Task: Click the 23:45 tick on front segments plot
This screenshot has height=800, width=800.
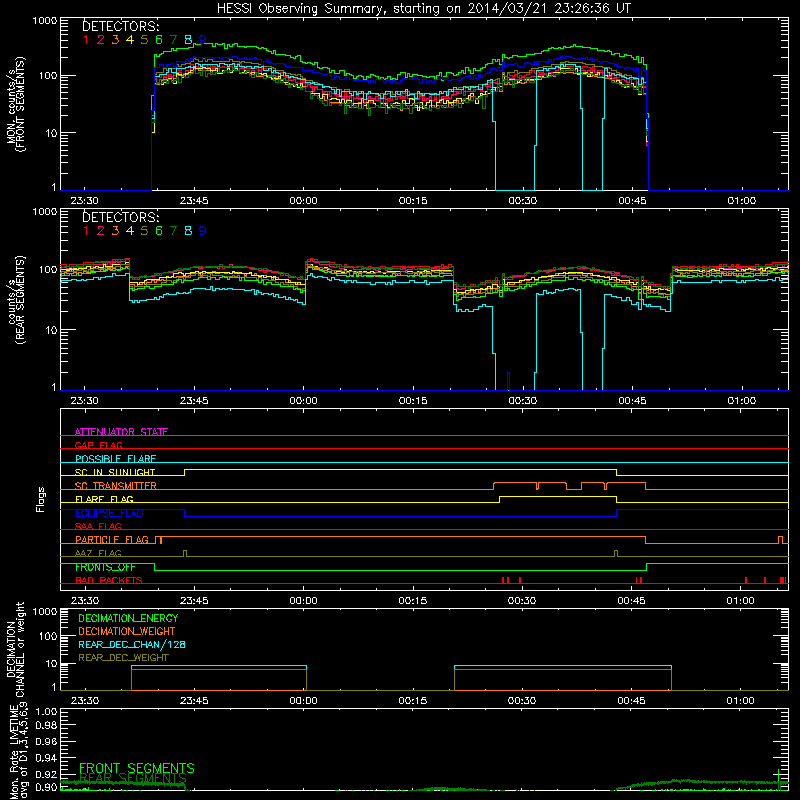Action: tap(194, 201)
